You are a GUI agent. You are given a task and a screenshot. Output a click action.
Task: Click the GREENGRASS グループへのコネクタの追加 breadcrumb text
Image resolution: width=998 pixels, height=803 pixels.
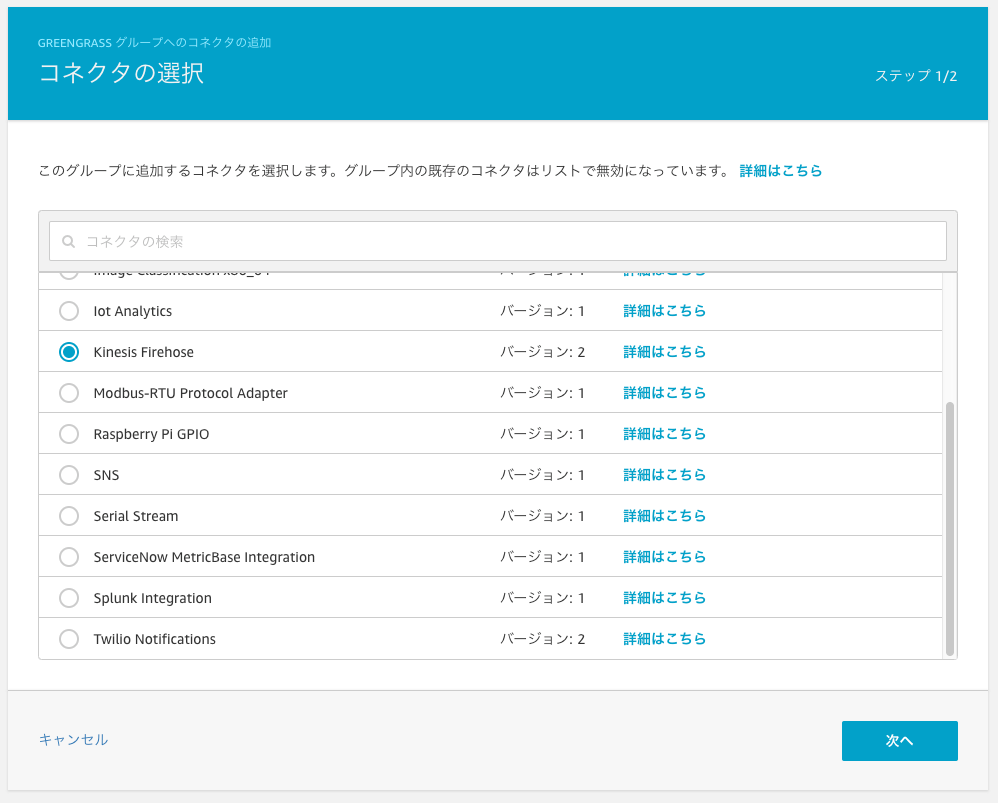155,43
